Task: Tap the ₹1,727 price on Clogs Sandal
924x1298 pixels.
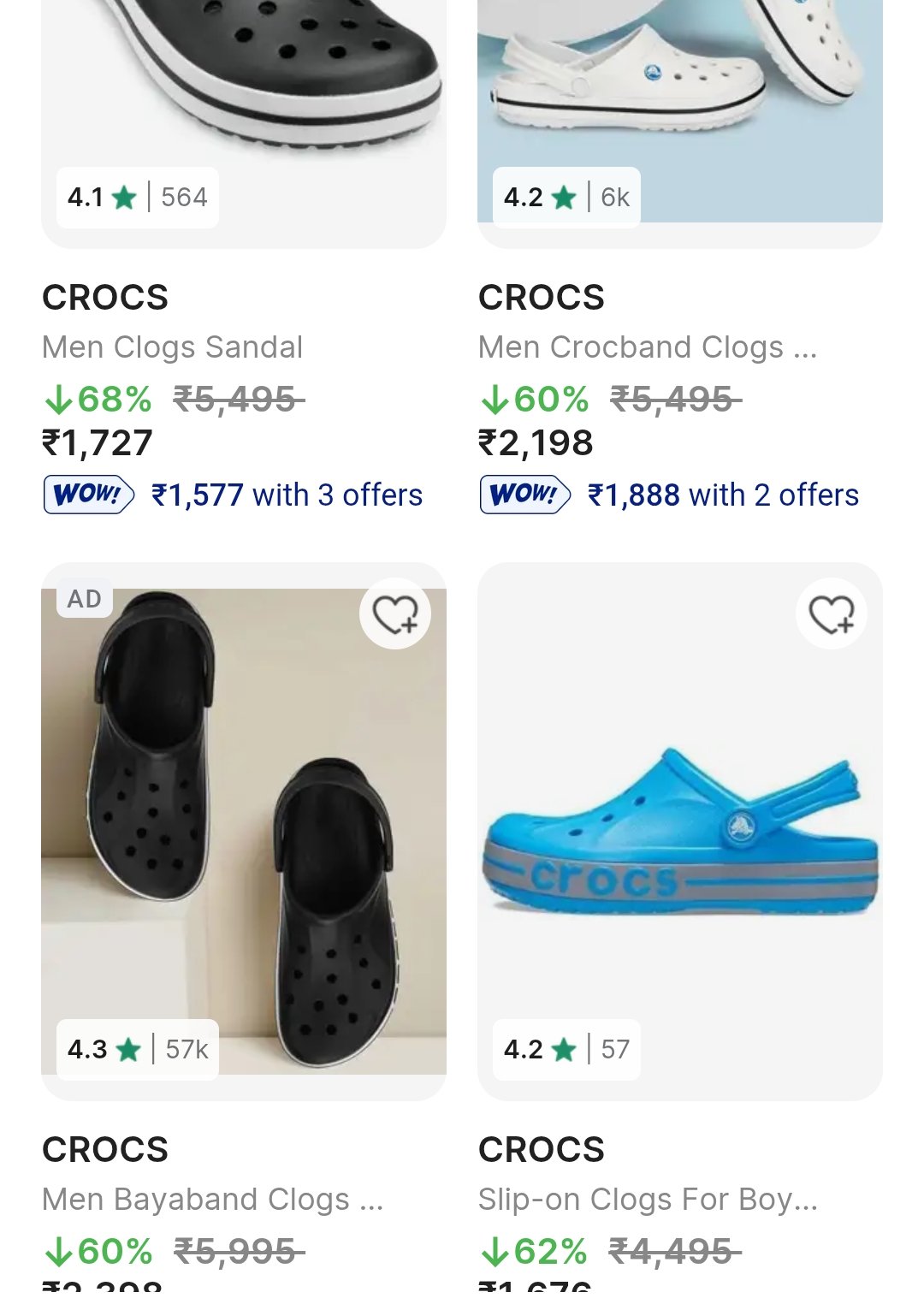Action: click(98, 443)
